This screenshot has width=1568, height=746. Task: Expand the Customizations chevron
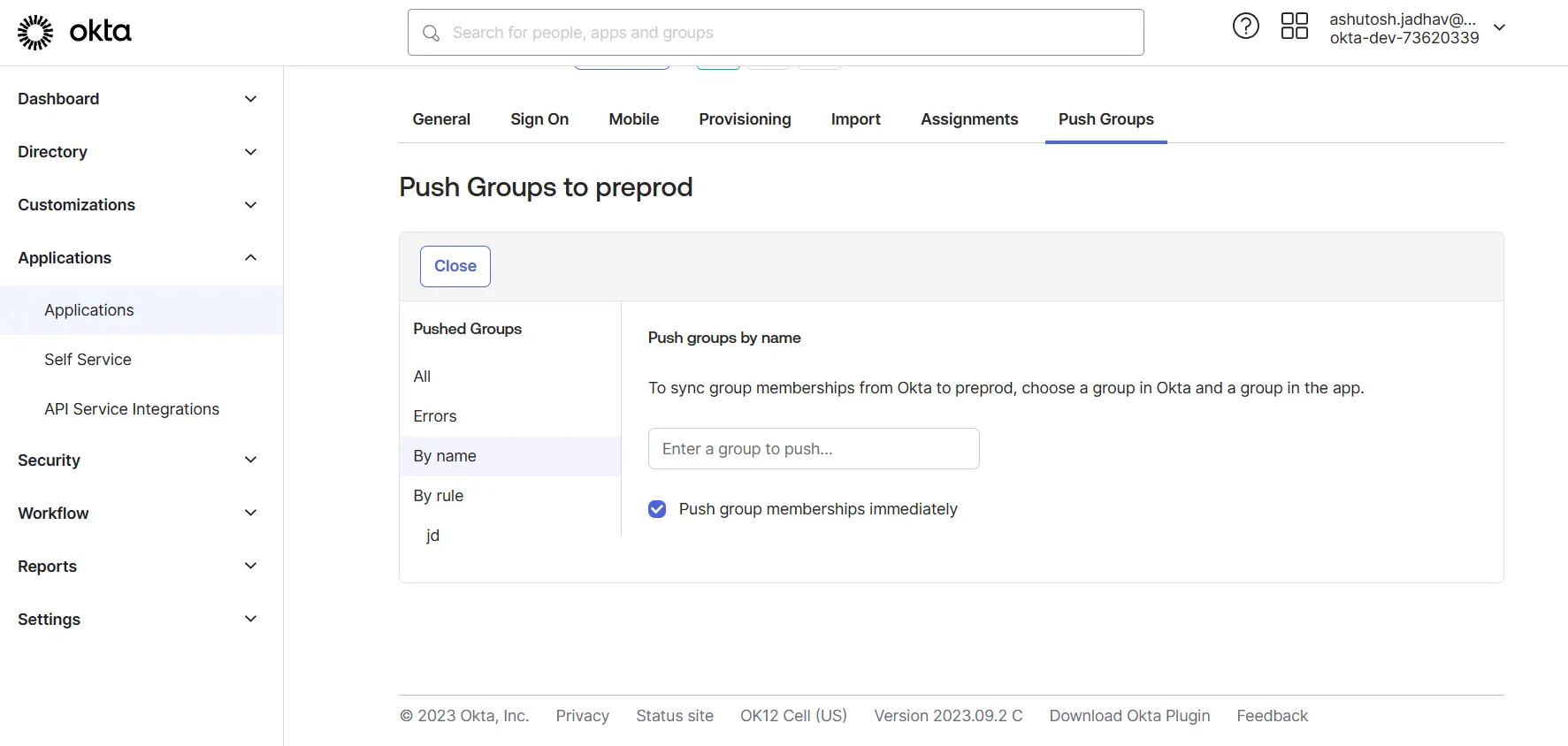(250, 205)
